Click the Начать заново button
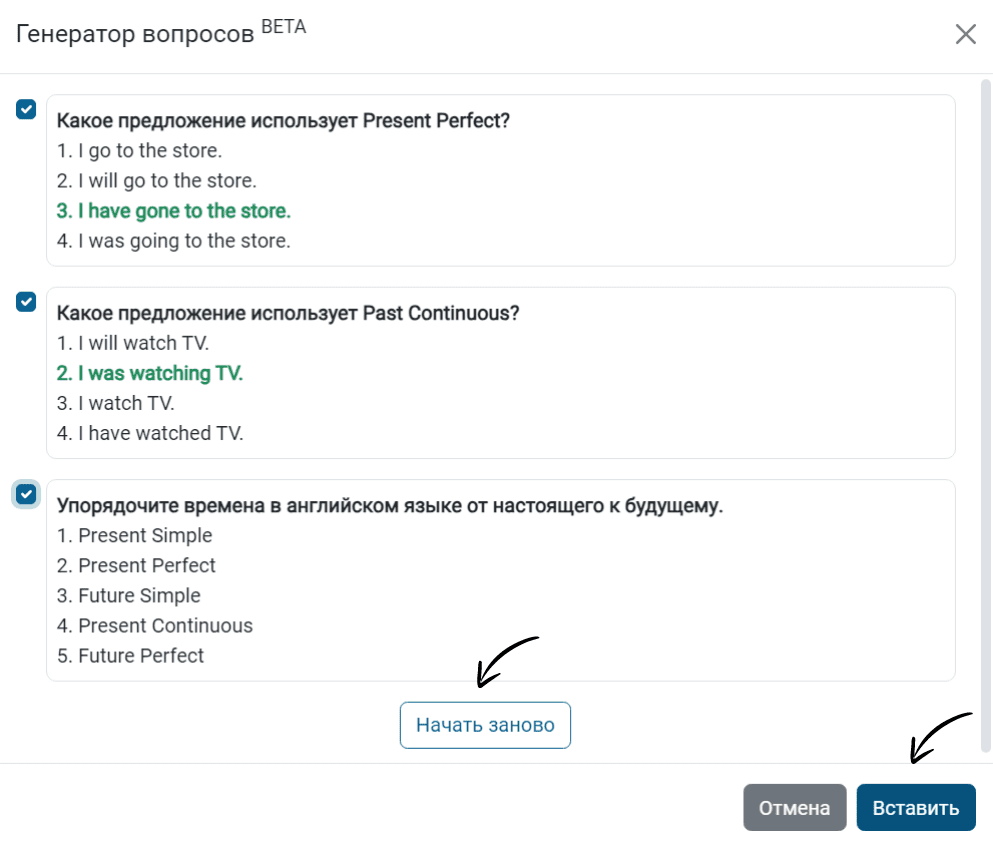 485,725
